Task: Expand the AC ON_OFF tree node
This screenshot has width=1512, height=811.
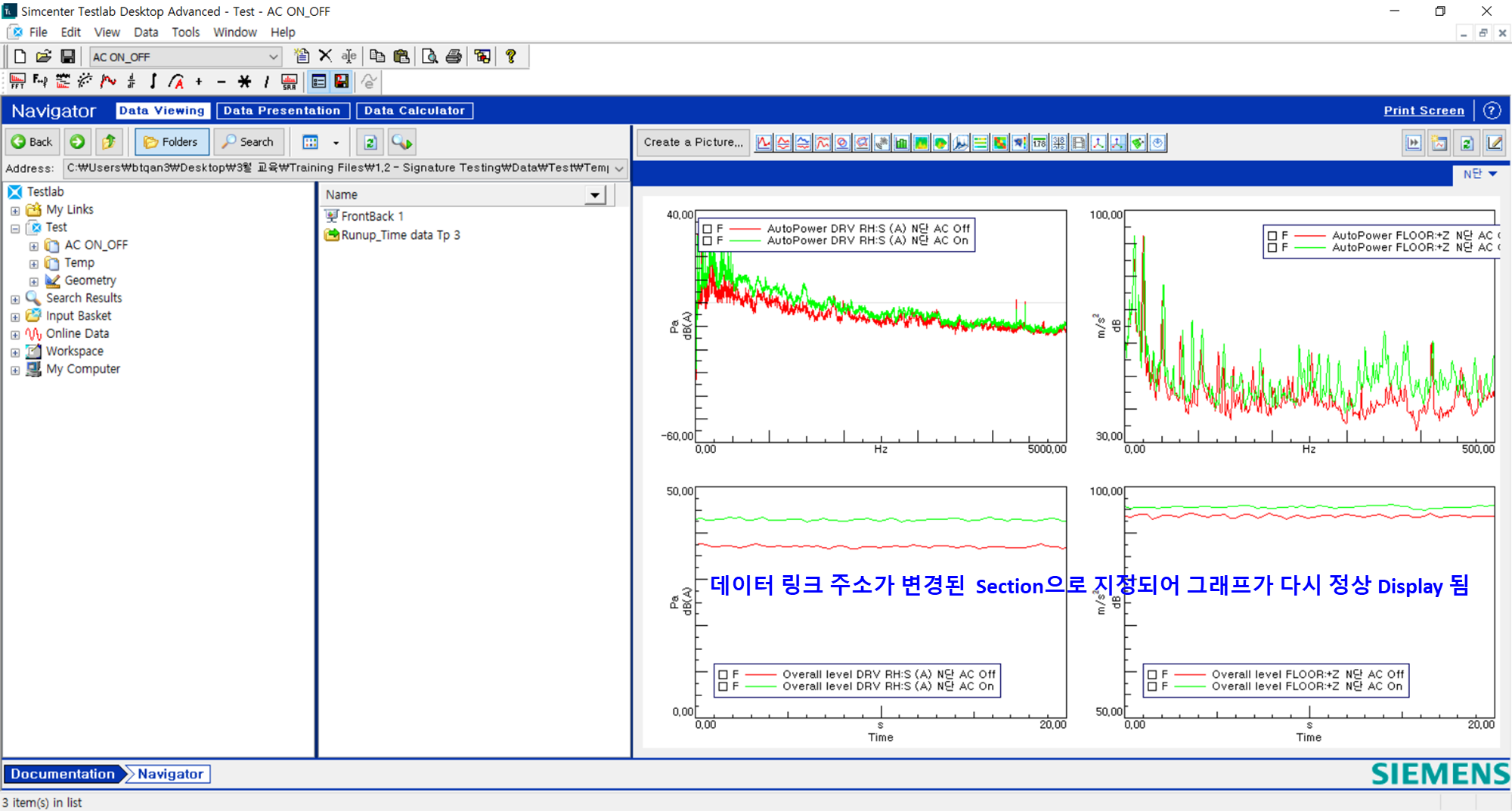Action: click(33, 246)
